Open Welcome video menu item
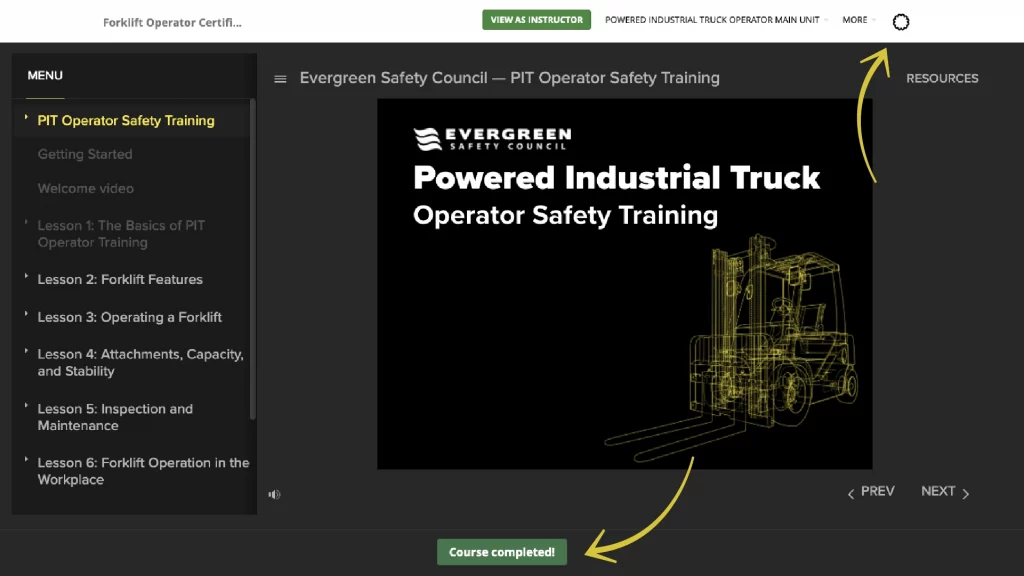1024x576 pixels. point(86,189)
